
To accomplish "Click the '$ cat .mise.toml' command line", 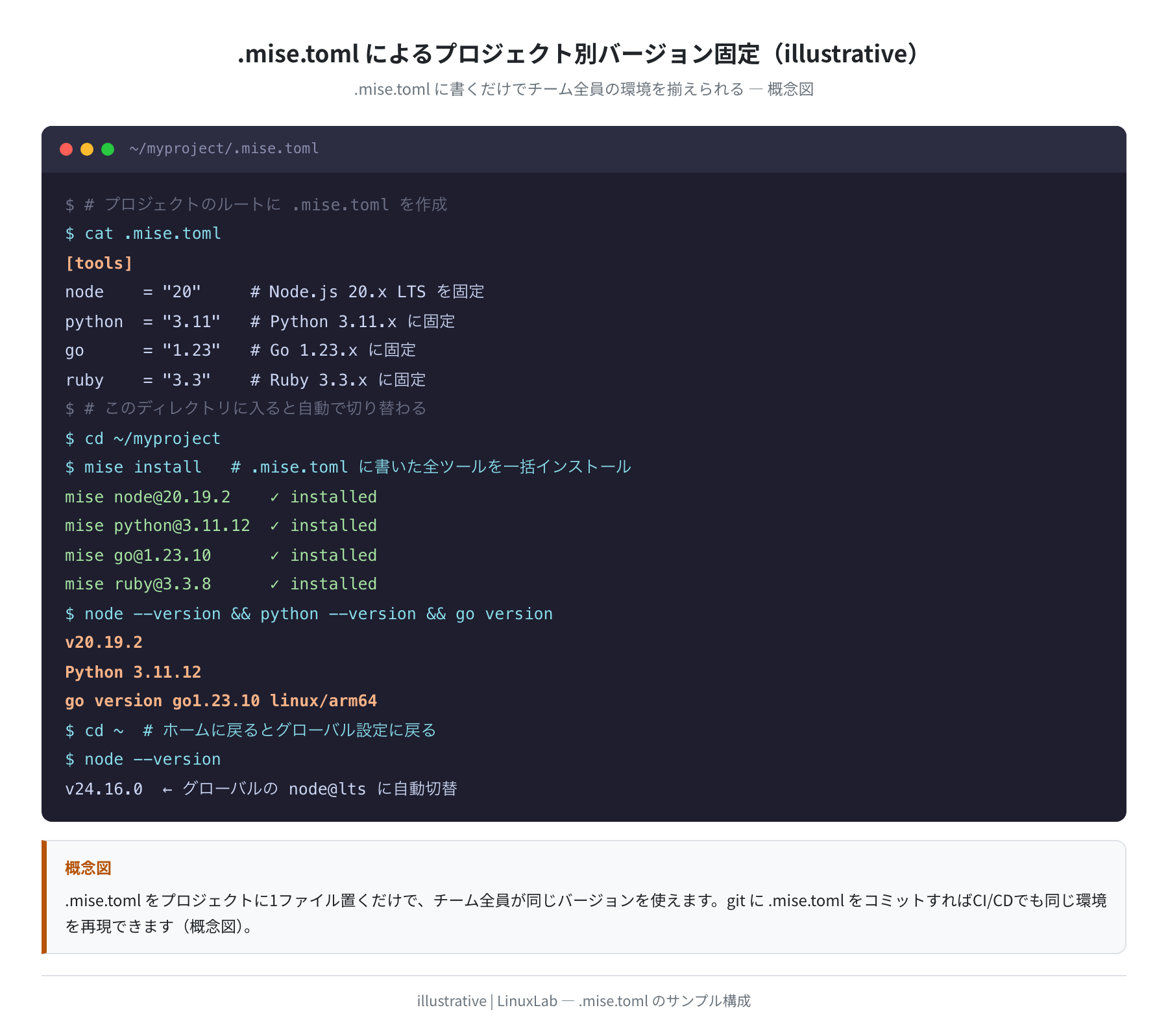I will (143, 234).
